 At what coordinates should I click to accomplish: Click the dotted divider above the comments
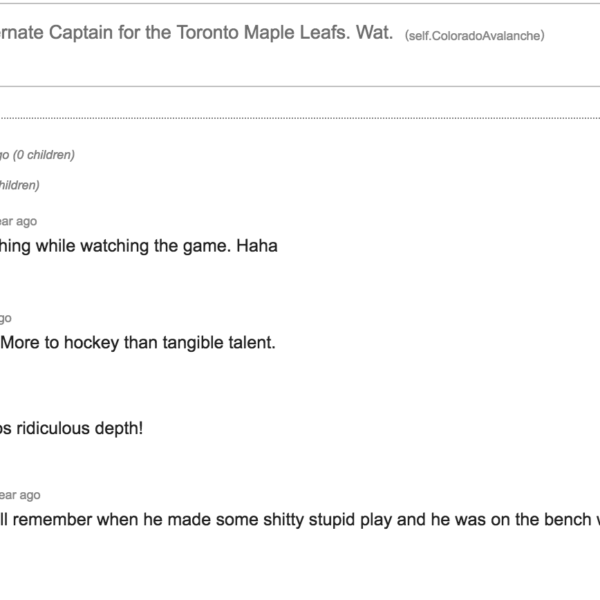[300, 118]
